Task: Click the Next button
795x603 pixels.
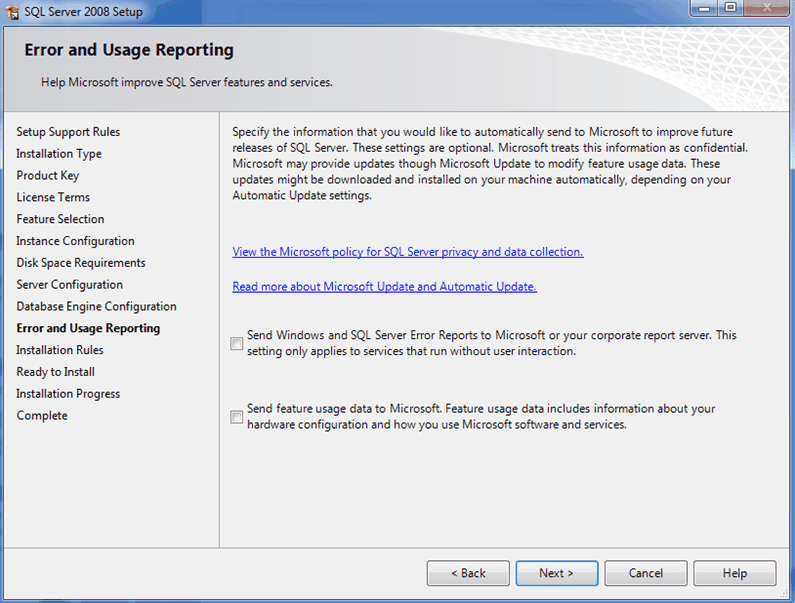Action: pyautogui.click(x=557, y=573)
